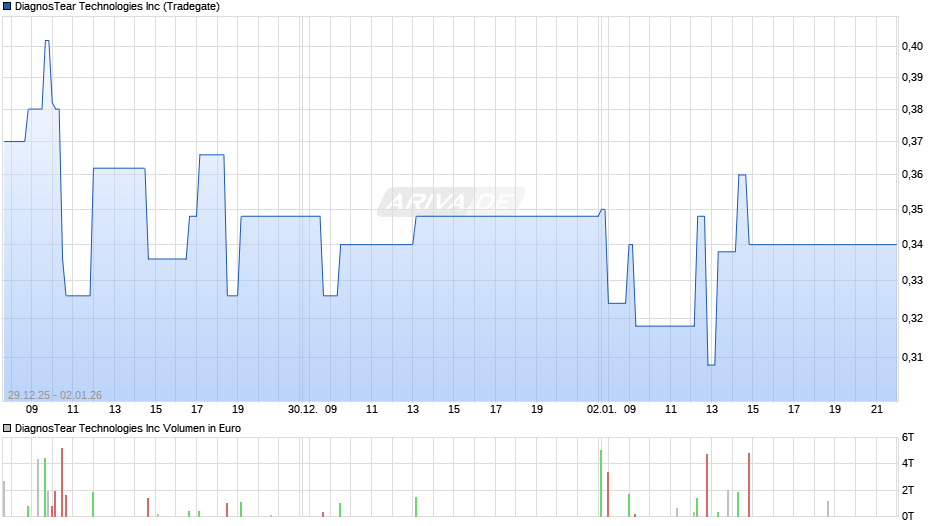
Task: Click the price peak above 0,40
Action: [47, 41]
